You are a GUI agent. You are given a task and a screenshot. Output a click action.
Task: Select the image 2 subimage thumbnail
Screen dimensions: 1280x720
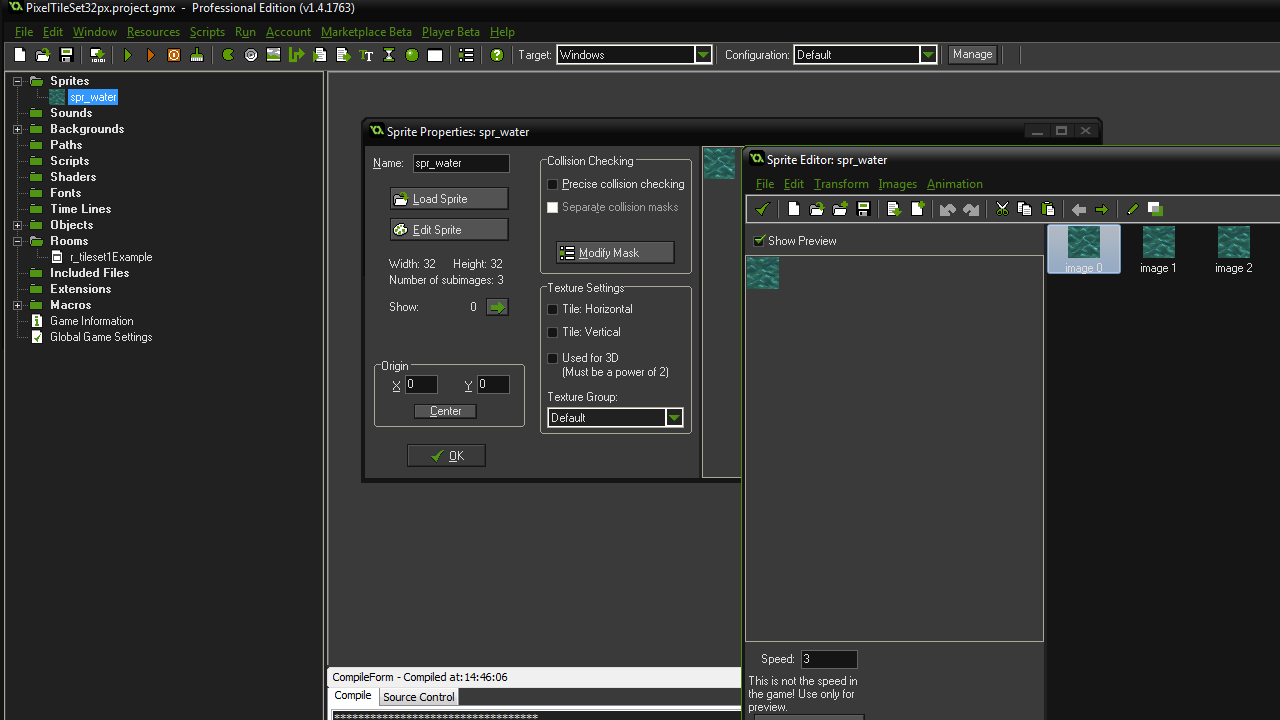[1233, 243]
